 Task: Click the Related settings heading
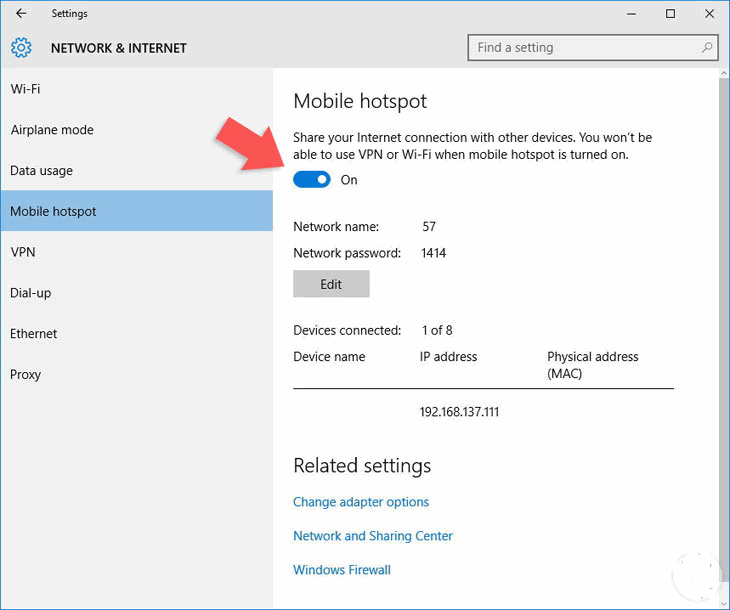pyautogui.click(x=362, y=466)
